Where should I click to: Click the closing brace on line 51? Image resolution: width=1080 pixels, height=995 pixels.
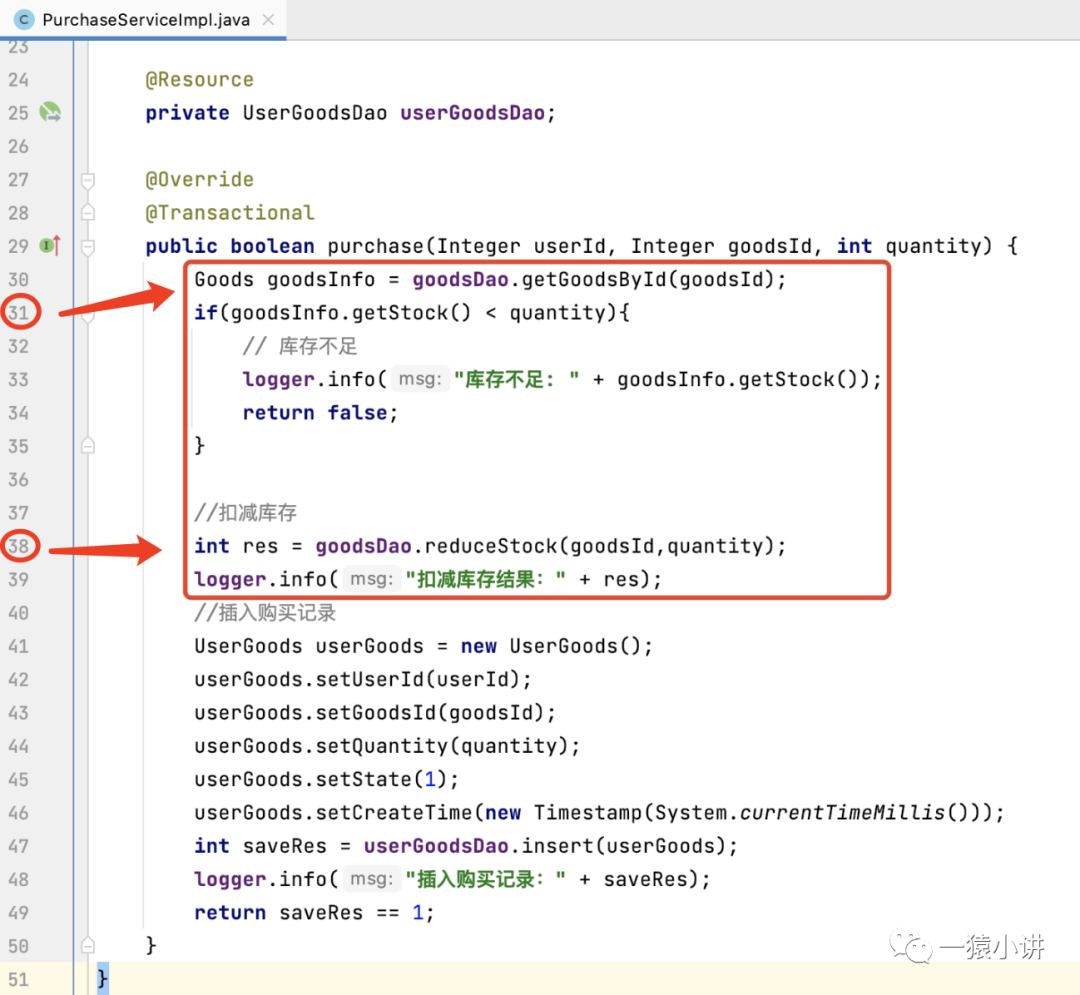102,978
